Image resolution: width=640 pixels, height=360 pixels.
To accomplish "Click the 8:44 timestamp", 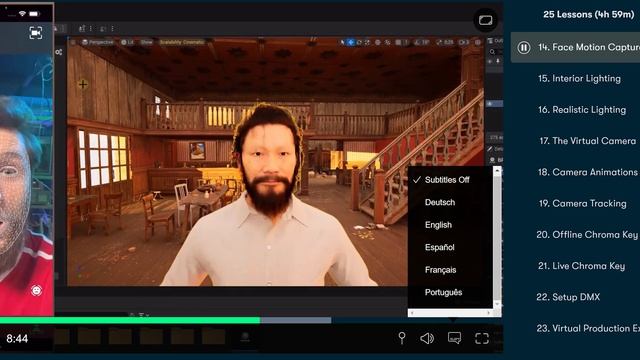I will tap(17, 338).
